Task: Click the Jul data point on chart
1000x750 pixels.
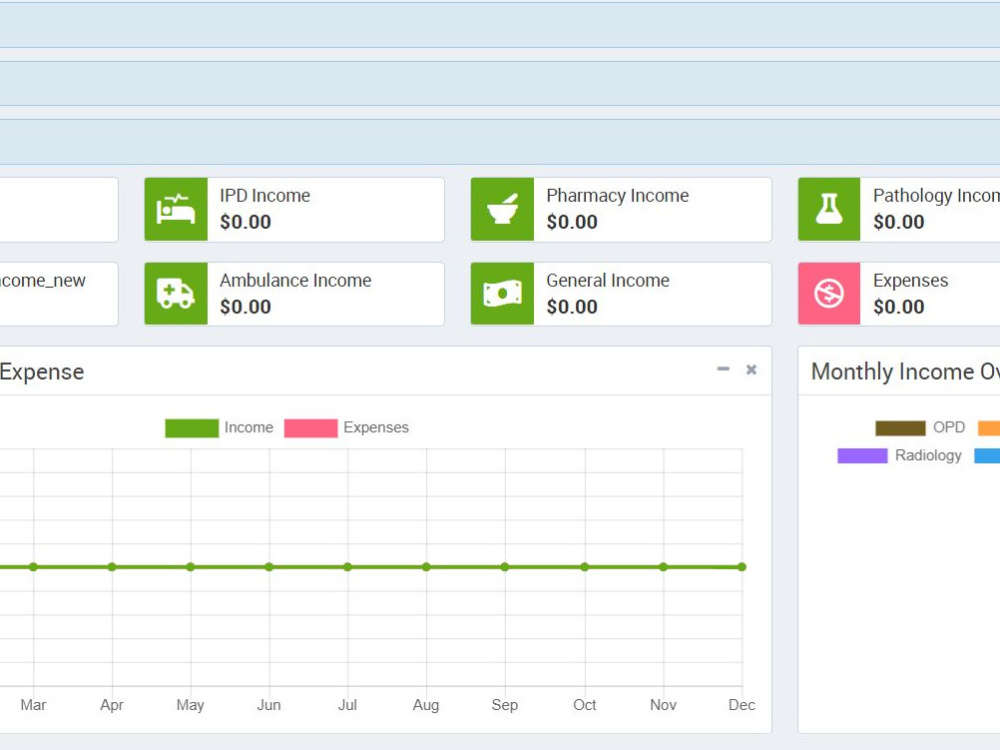Action: [348, 567]
